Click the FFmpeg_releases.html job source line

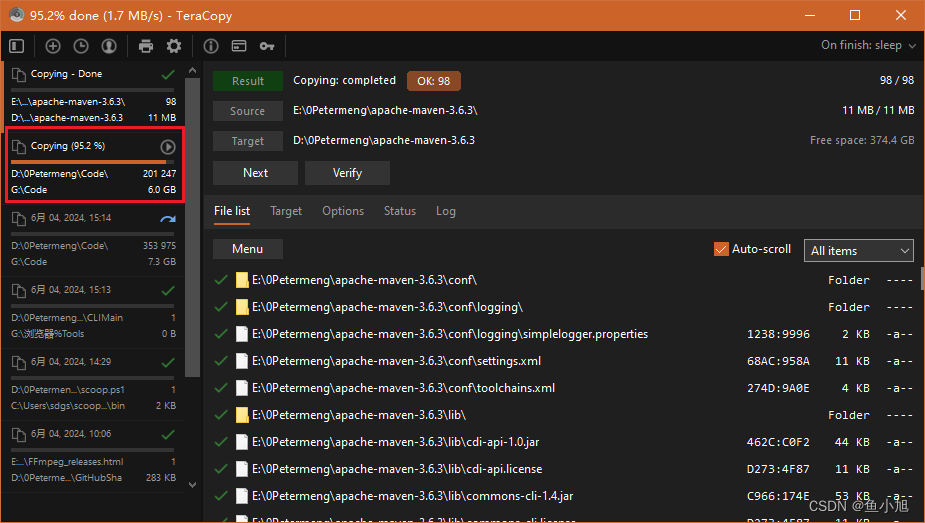[x=67, y=462]
